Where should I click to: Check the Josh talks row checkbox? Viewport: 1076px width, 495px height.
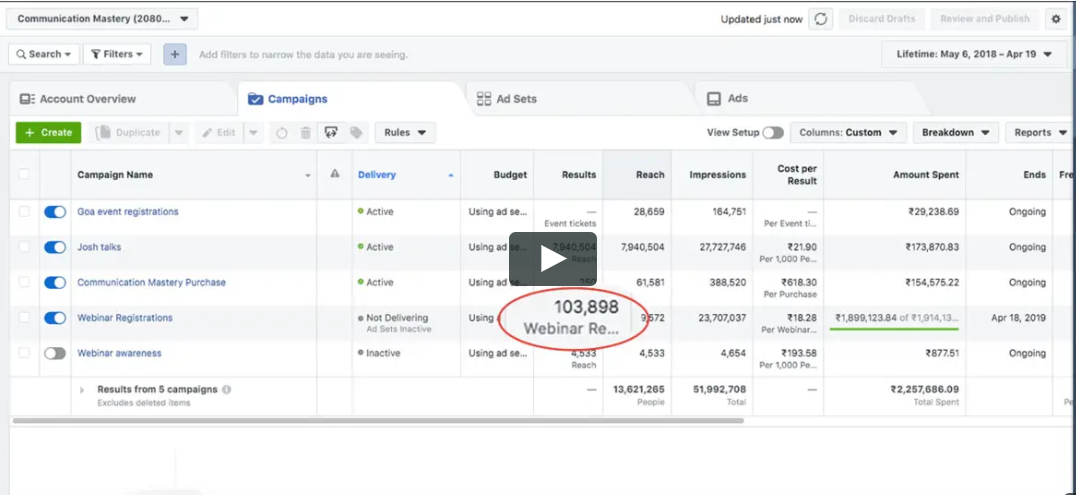(x=24, y=247)
